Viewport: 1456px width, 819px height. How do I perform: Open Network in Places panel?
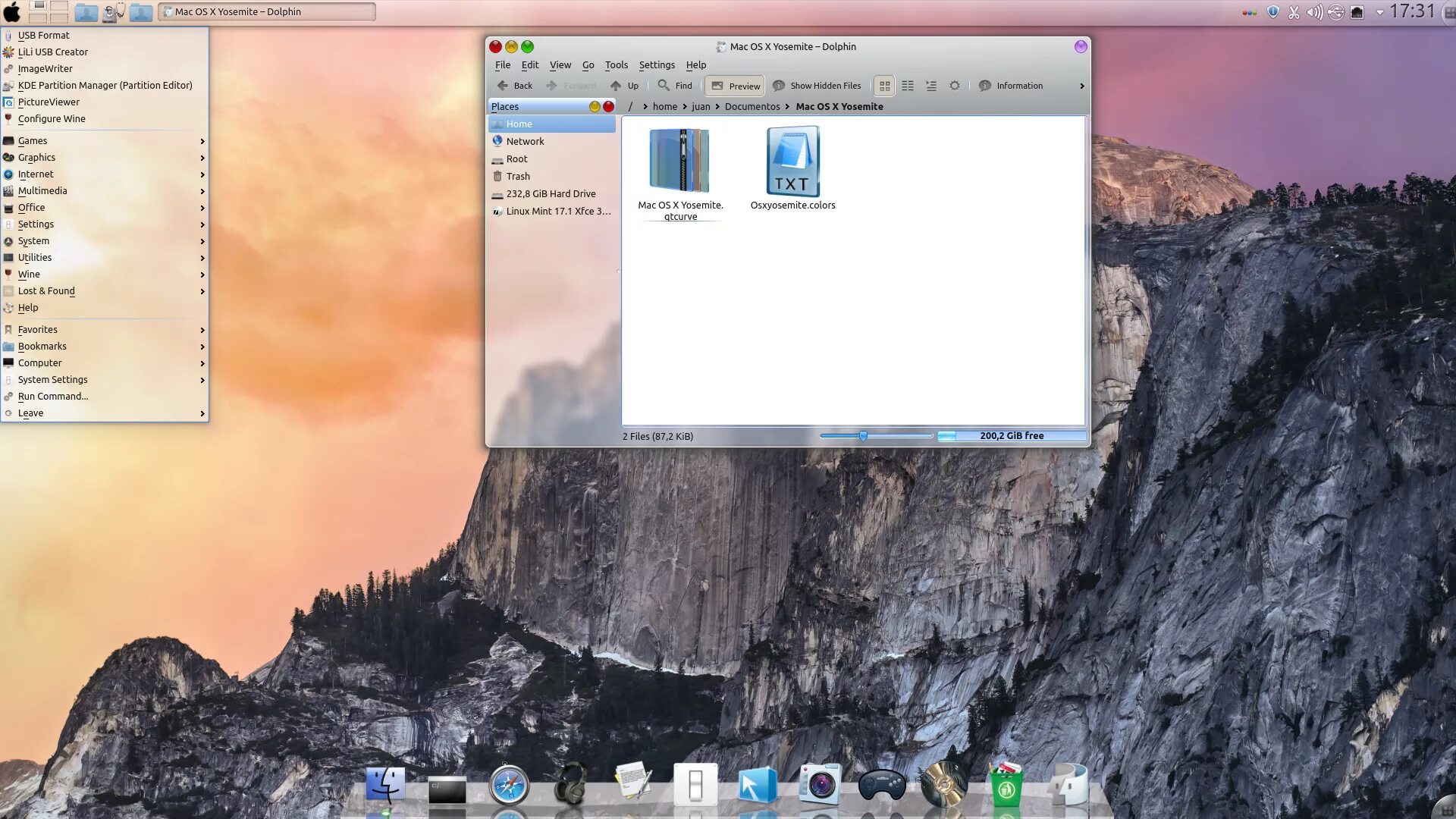[525, 142]
